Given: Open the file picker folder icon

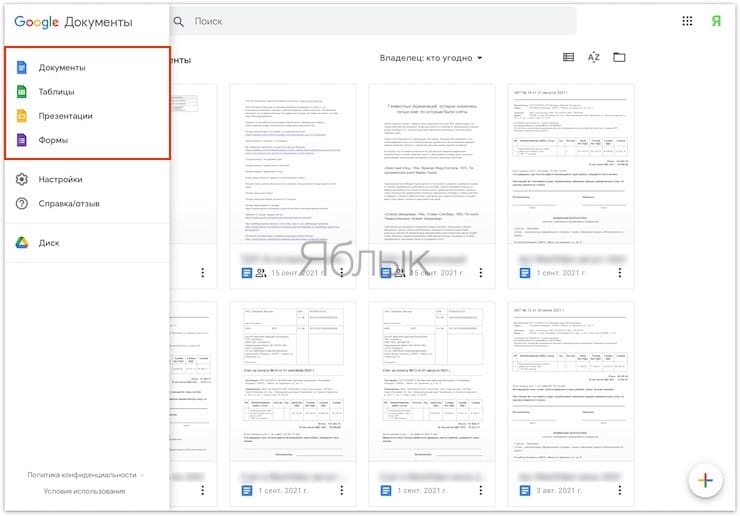Looking at the screenshot, I should [619, 57].
